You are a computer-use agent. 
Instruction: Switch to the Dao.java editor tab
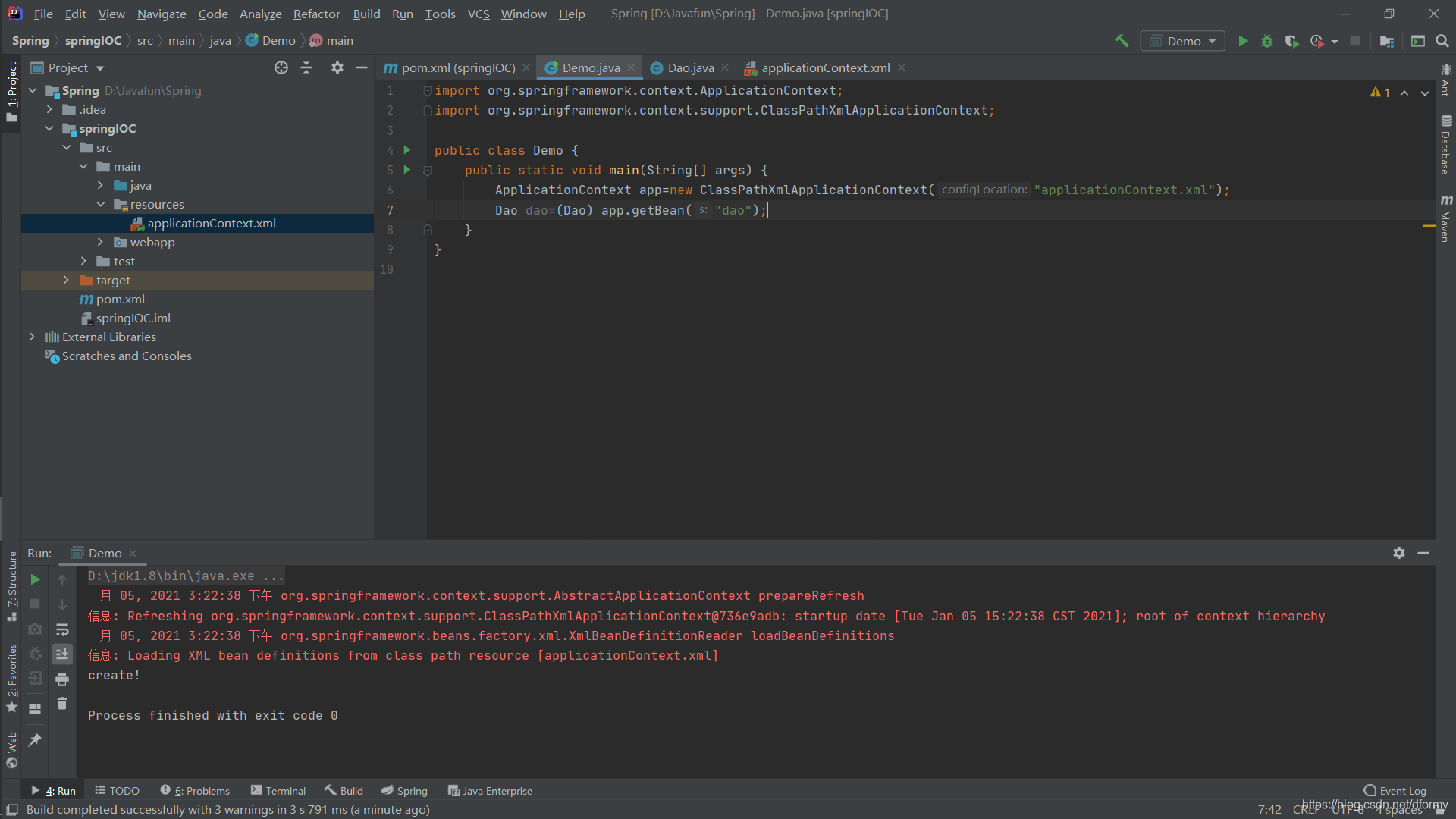click(x=690, y=67)
